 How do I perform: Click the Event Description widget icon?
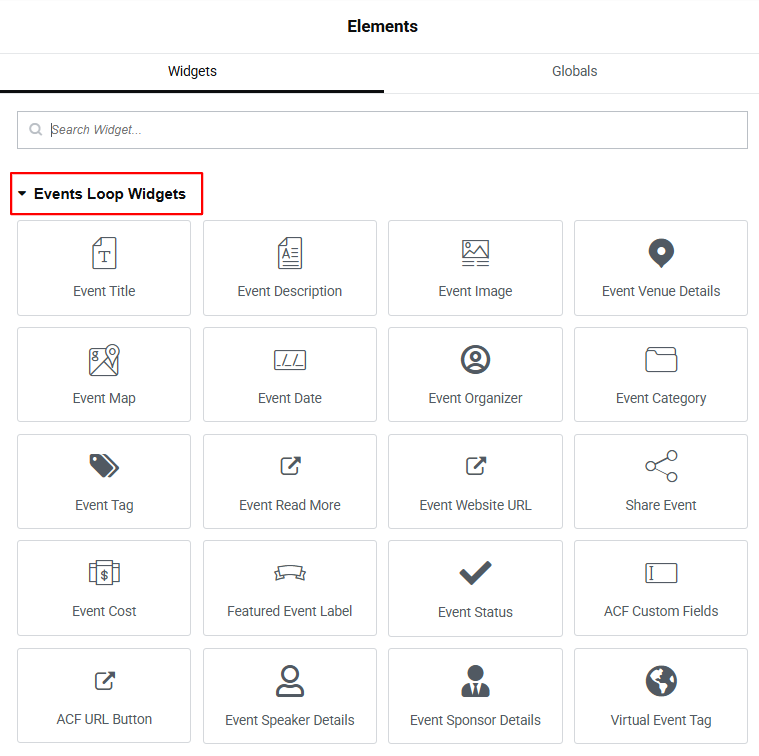pyautogui.click(x=290, y=253)
